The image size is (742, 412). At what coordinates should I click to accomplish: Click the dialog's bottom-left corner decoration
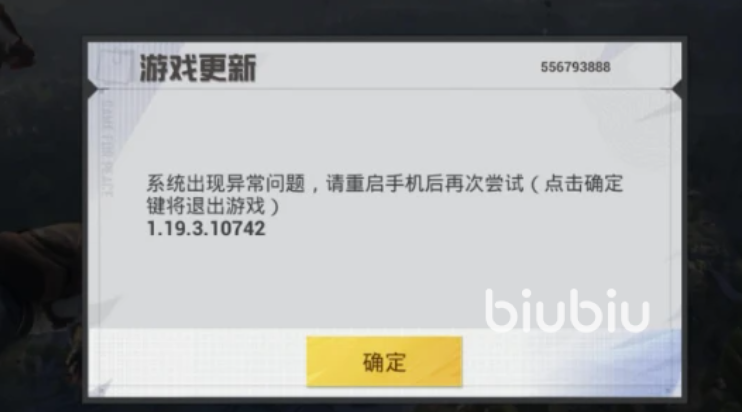point(101,389)
